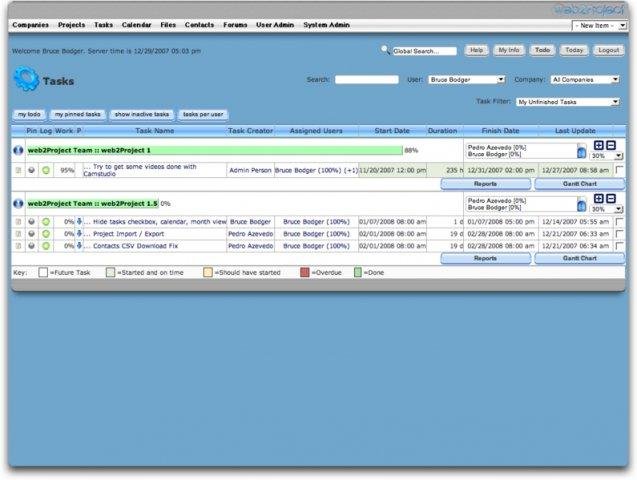
Task: Open the Companies menu
Action: [x=30, y=25]
